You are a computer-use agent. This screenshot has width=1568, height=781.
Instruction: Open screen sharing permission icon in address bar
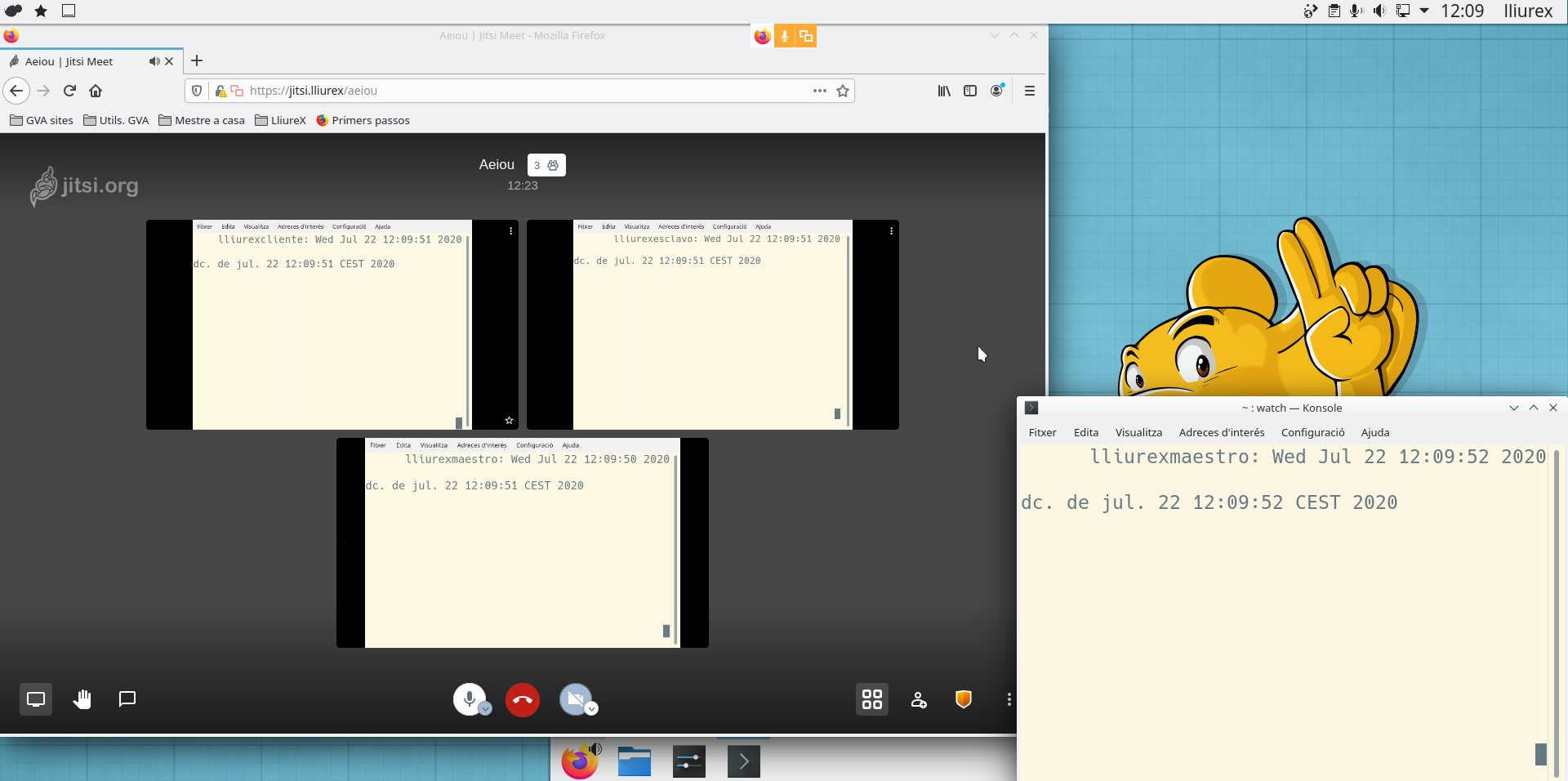237,91
